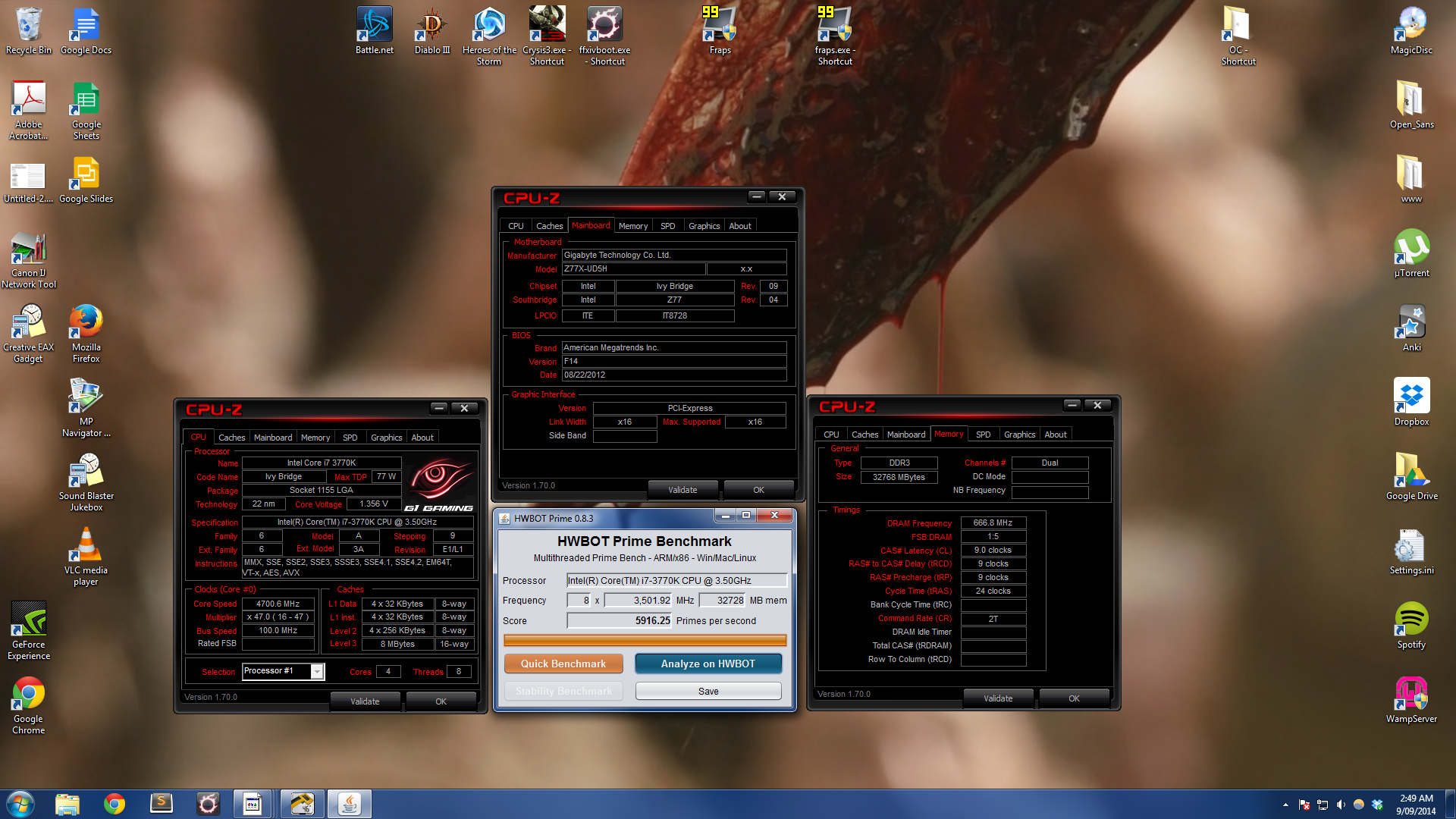Open the Google Sheets shortcut

(86, 110)
